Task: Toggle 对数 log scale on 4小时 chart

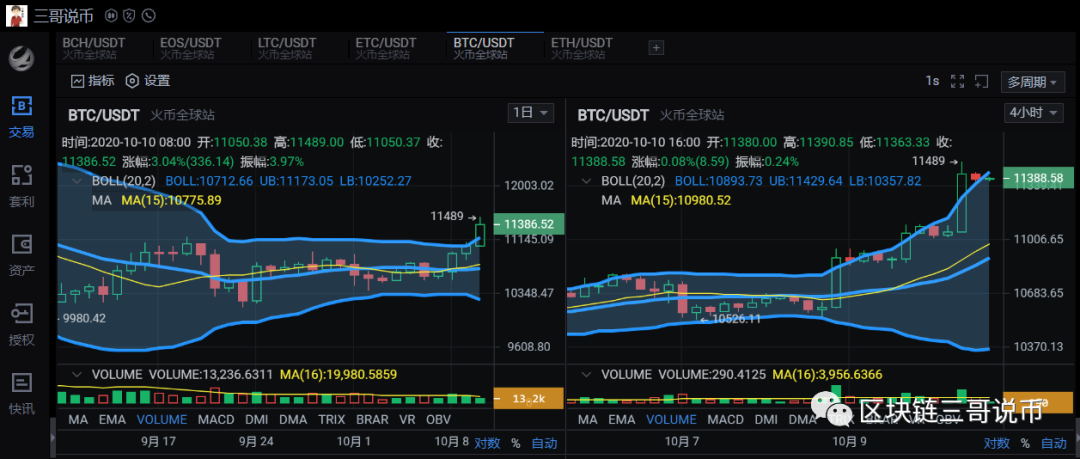Action: click(997, 443)
